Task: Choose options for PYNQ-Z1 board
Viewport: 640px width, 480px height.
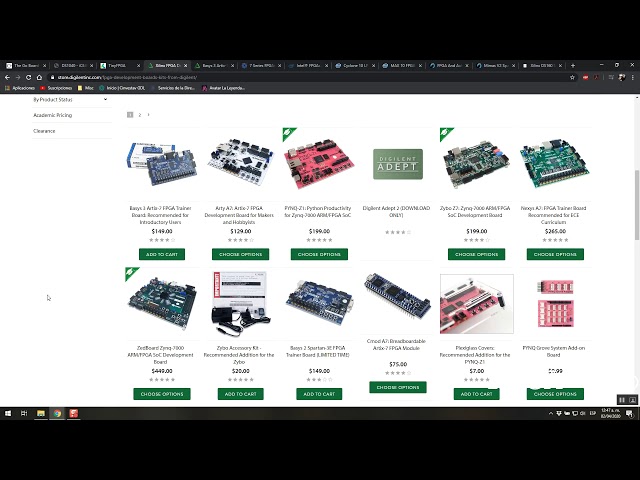Action: (319, 254)
